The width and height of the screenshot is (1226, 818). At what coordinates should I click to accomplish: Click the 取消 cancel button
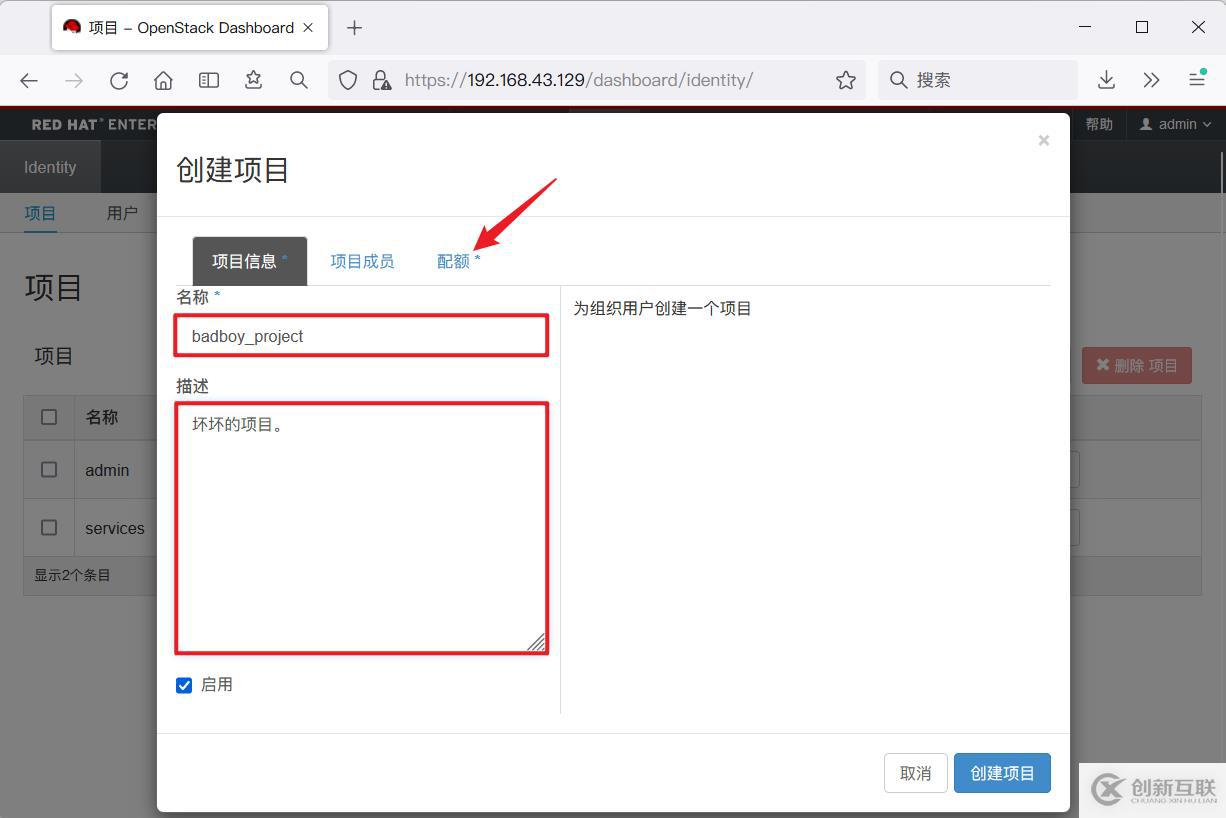[916, 773]
